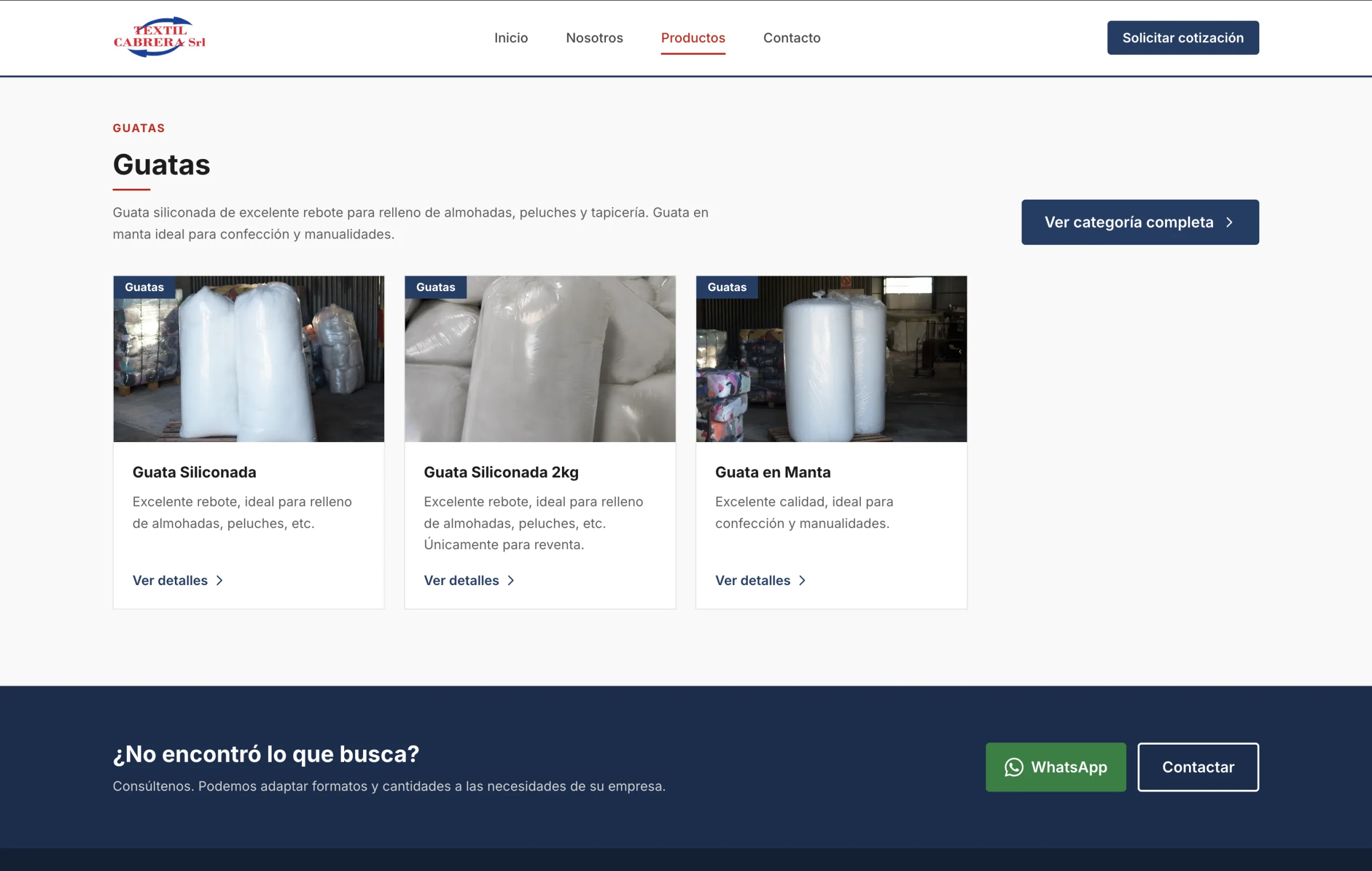Open the Contacto navigation link
1372x871 pixels.
pos(792,38)
